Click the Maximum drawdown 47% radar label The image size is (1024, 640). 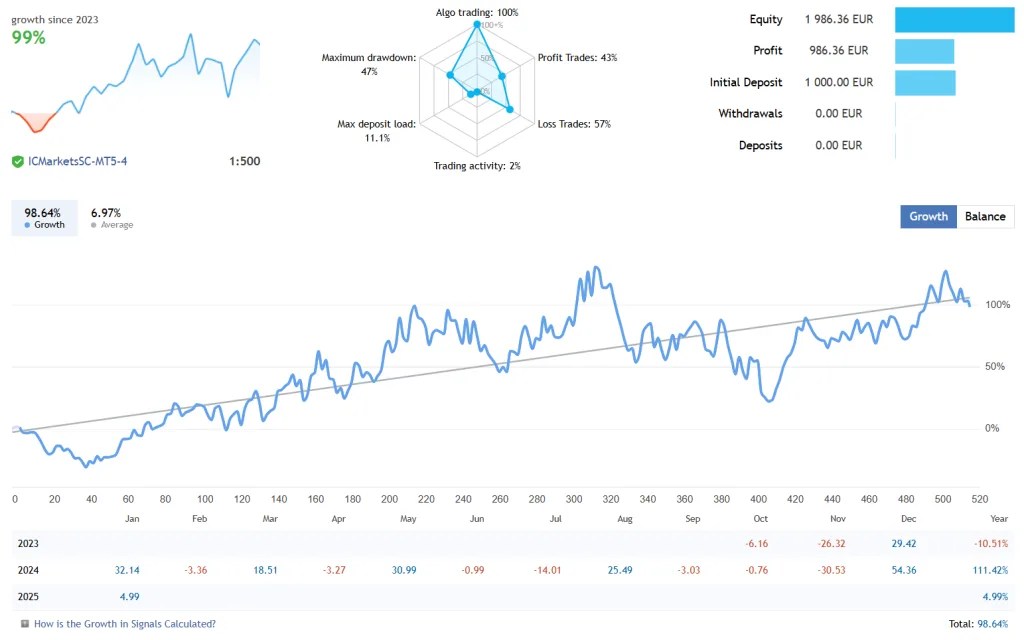369,64
